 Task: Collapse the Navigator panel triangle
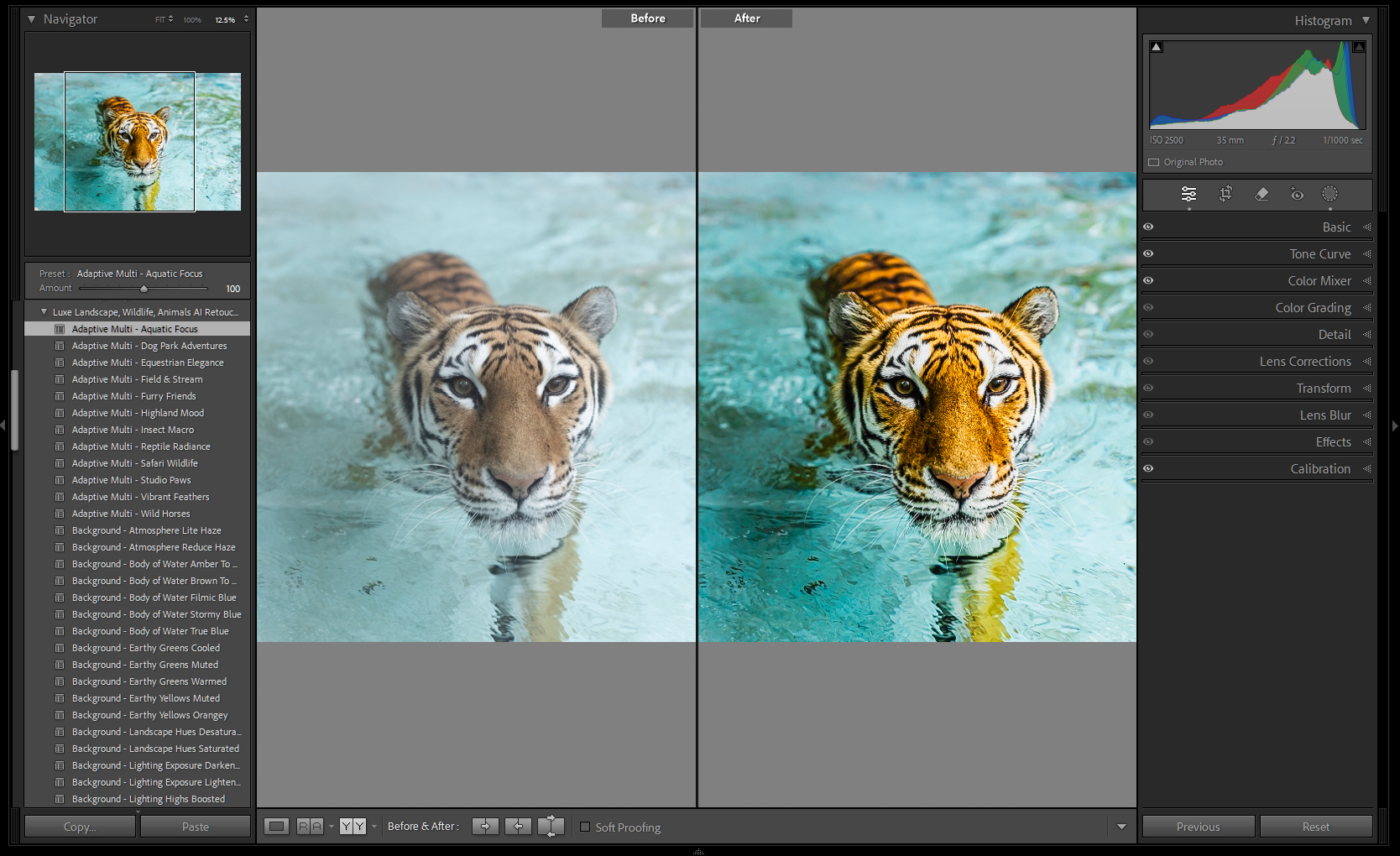click(31, 19)
